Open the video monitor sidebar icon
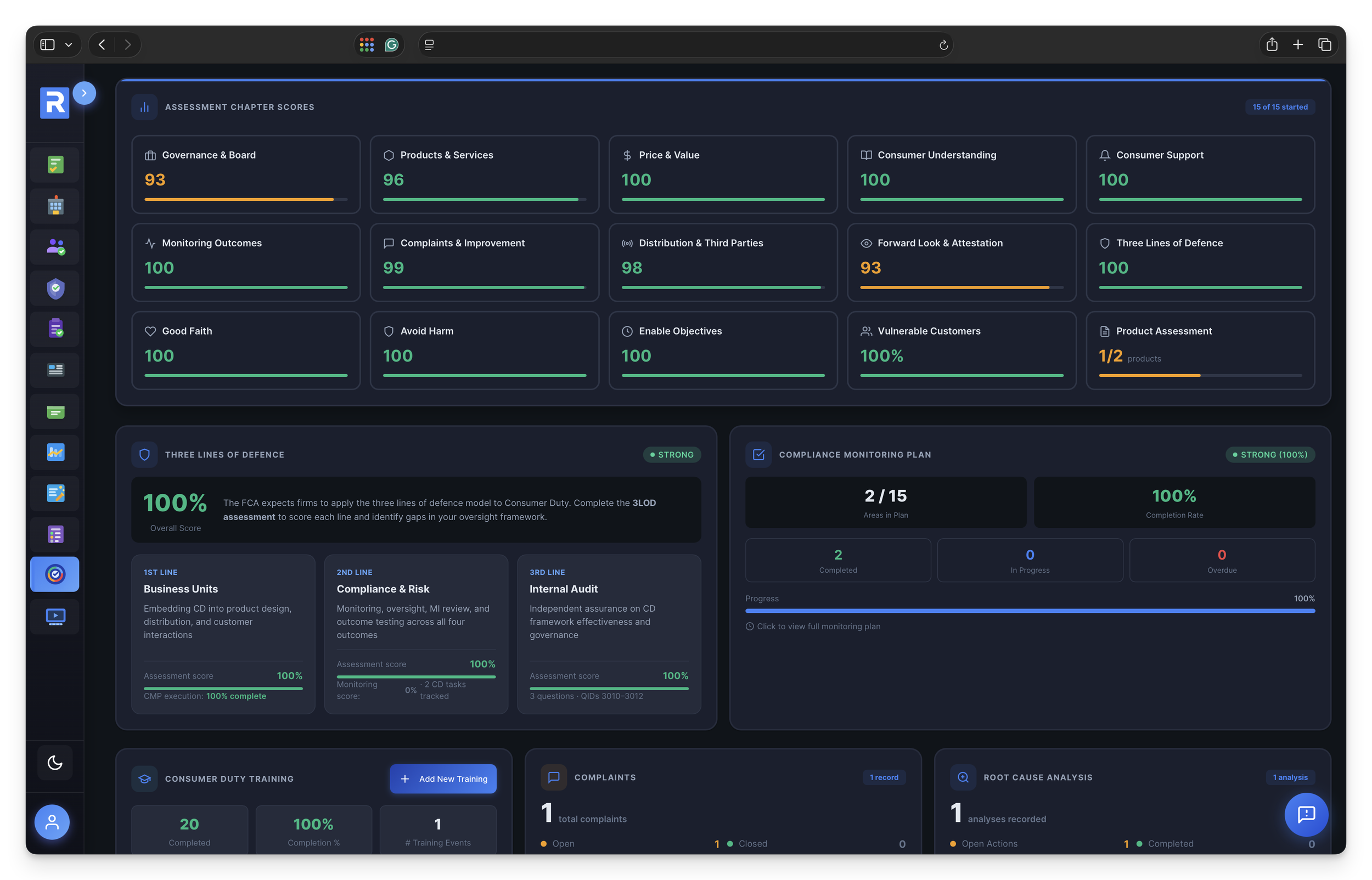 [x=55, y=616]
